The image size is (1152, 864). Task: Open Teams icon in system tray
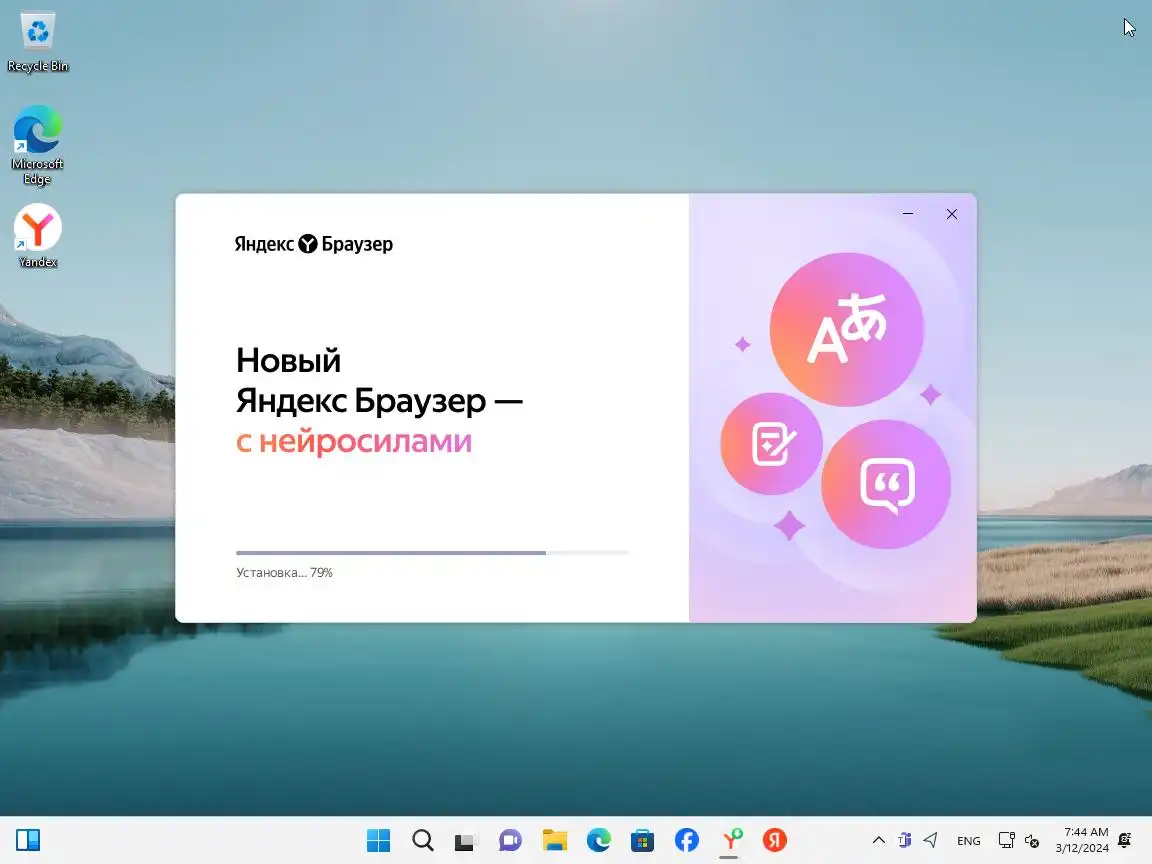904,840
